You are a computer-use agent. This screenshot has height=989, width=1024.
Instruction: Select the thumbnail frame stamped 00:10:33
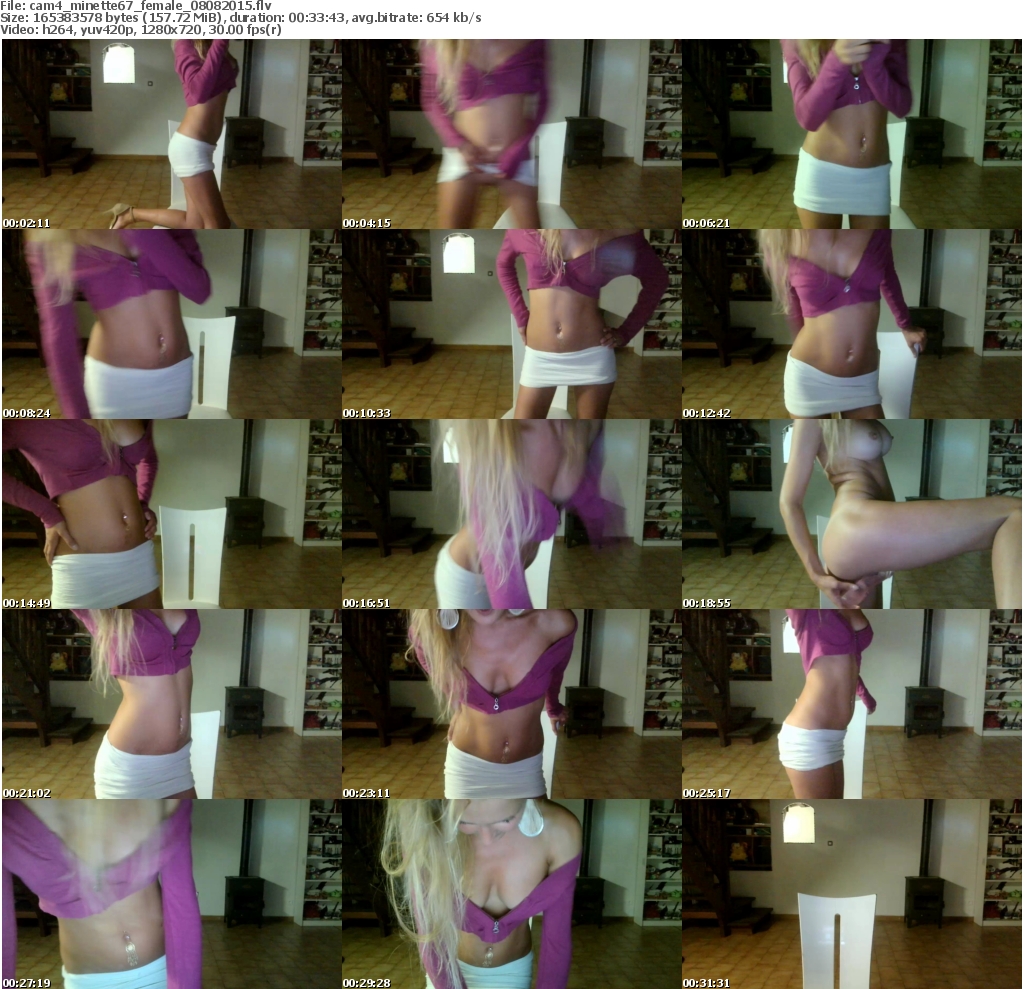click(512, 324)
